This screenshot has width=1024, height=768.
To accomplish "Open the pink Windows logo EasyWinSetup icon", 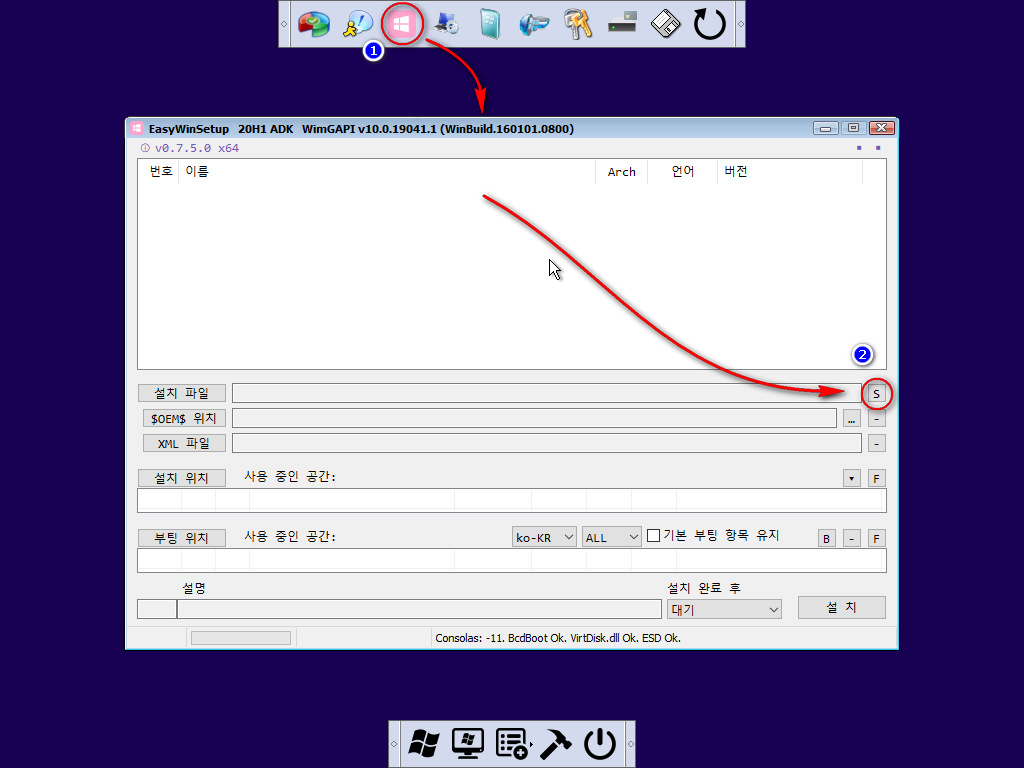I will (402, 24).
